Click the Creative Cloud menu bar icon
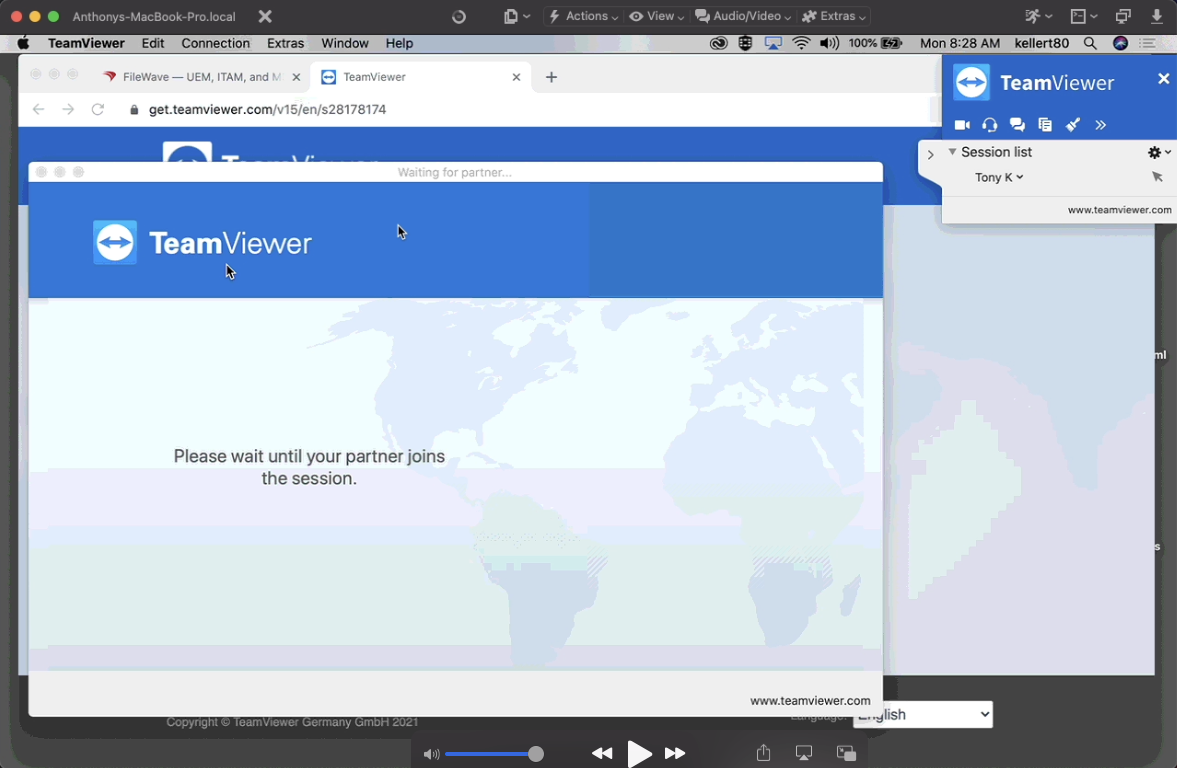Image resolution: width=1177 pixels, height=768 pixels. 718,44
